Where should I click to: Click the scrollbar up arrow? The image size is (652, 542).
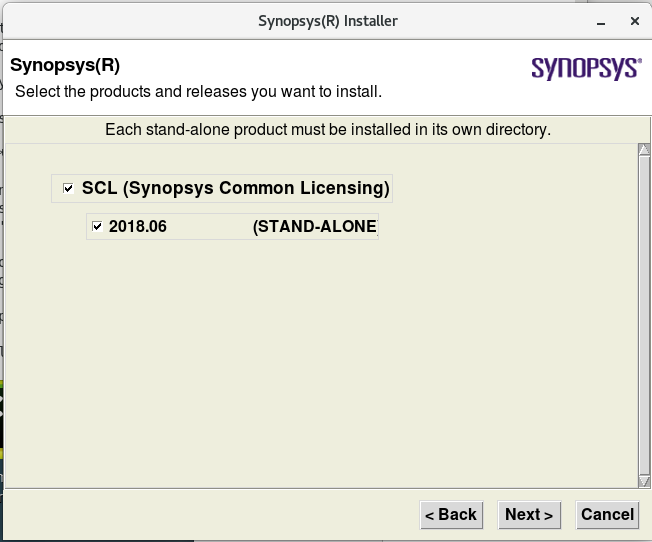(x=644, y=149)
